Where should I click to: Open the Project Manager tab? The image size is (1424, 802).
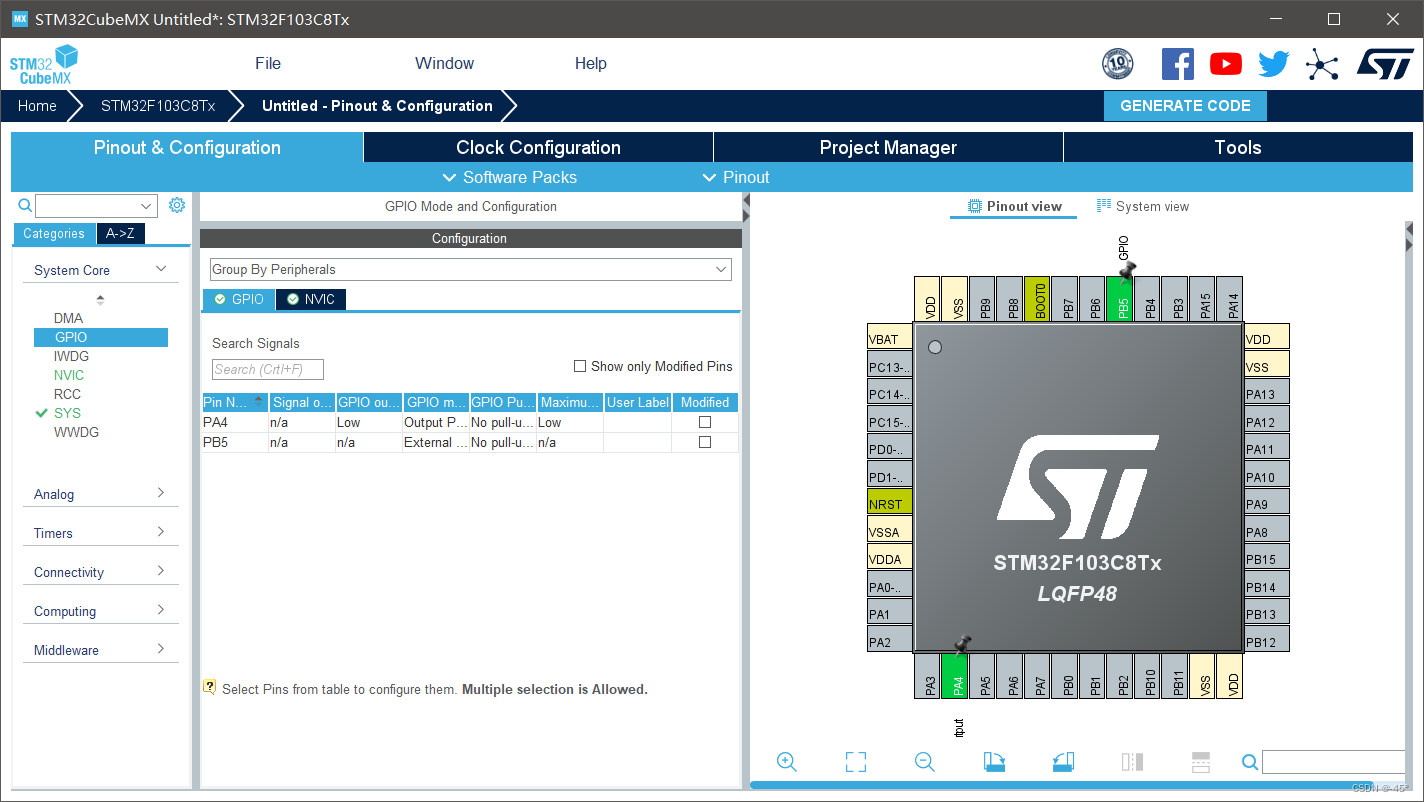(887, 147)
